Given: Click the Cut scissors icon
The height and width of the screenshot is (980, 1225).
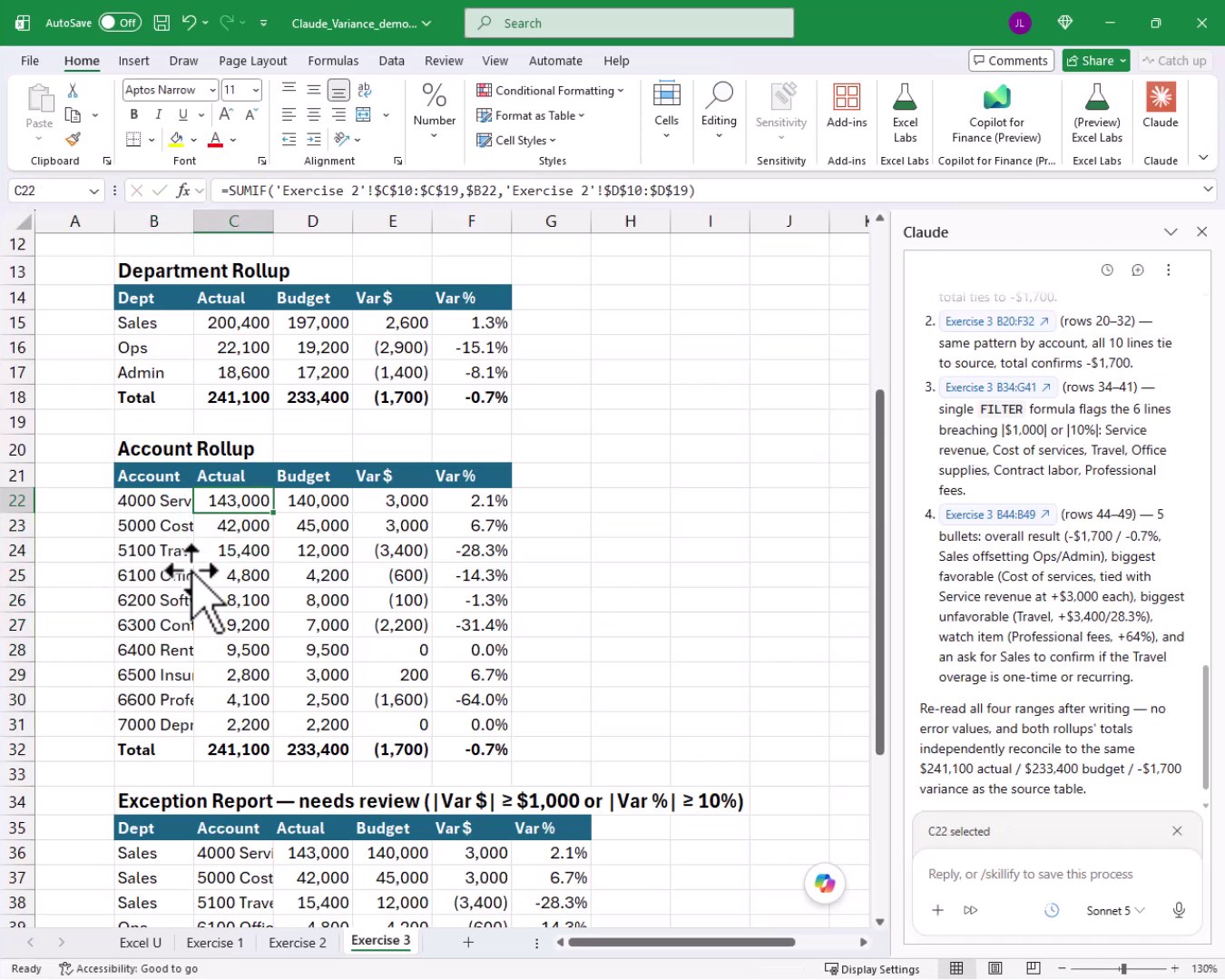Looking at the screenshot, I should [73, 90].
